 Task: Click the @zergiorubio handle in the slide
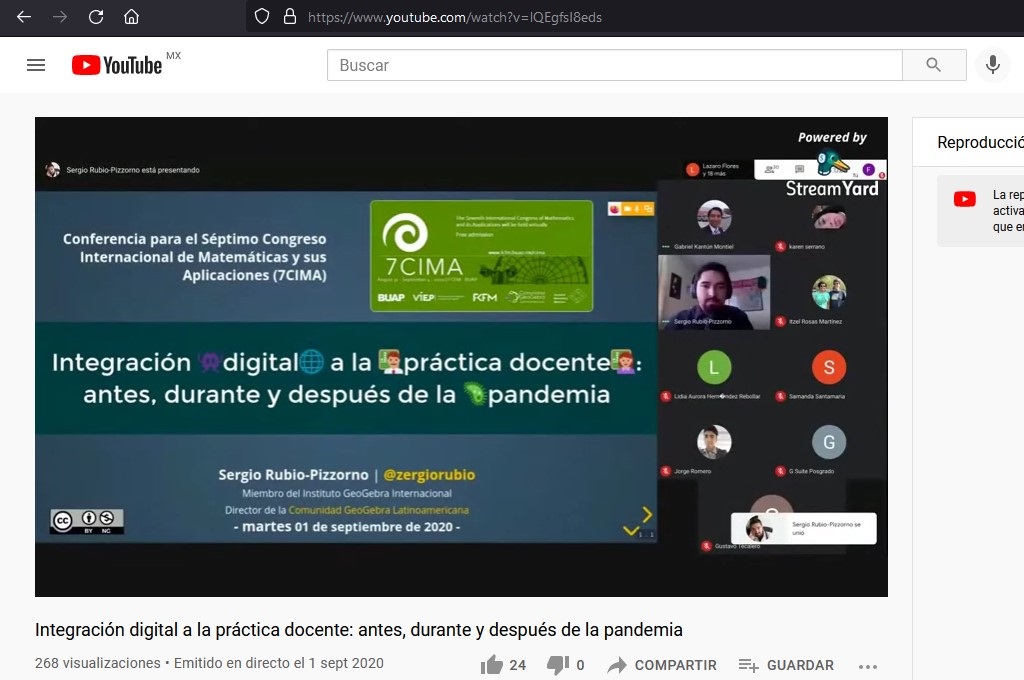429,475
